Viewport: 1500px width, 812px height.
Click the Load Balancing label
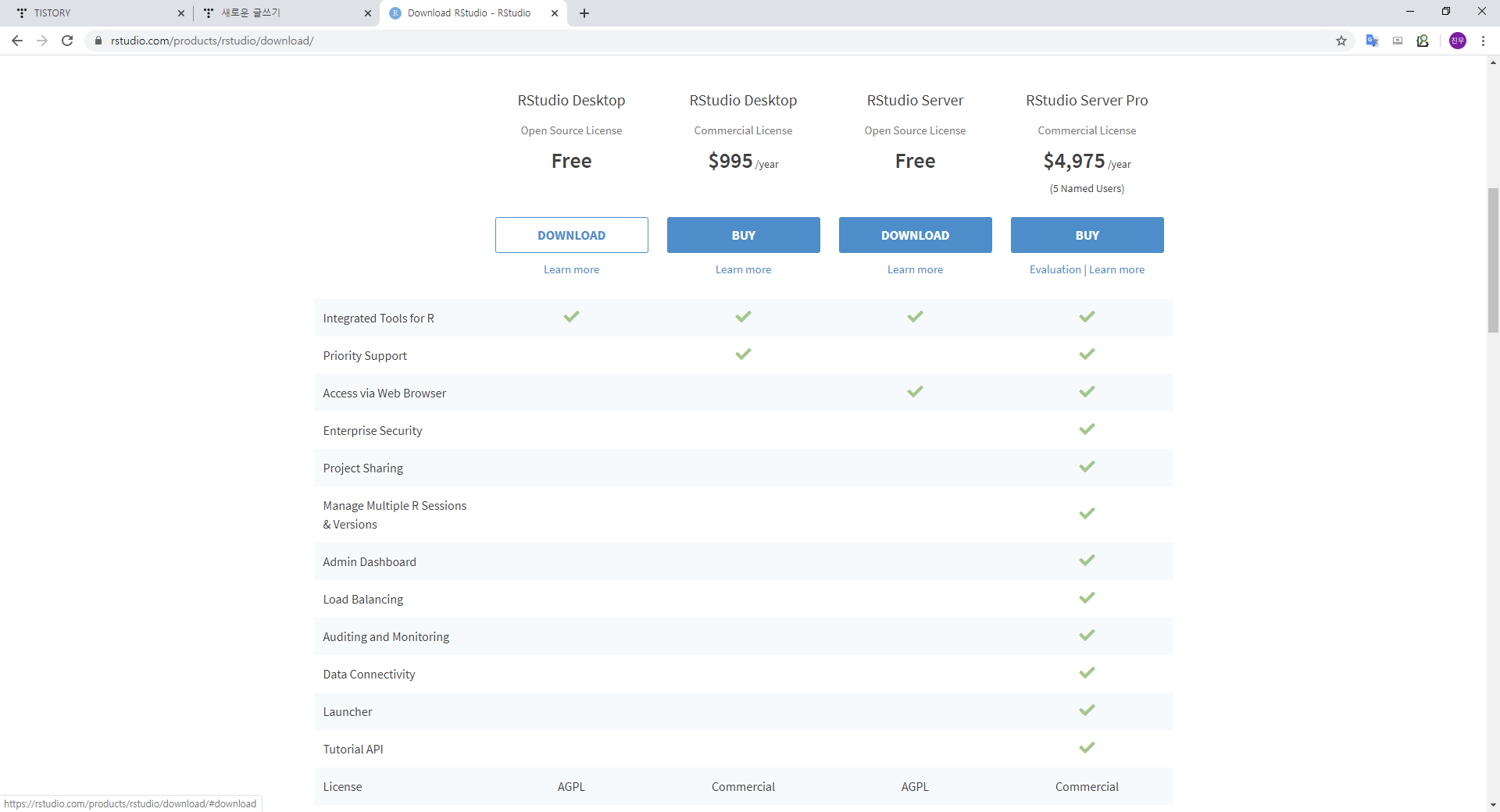363,600
